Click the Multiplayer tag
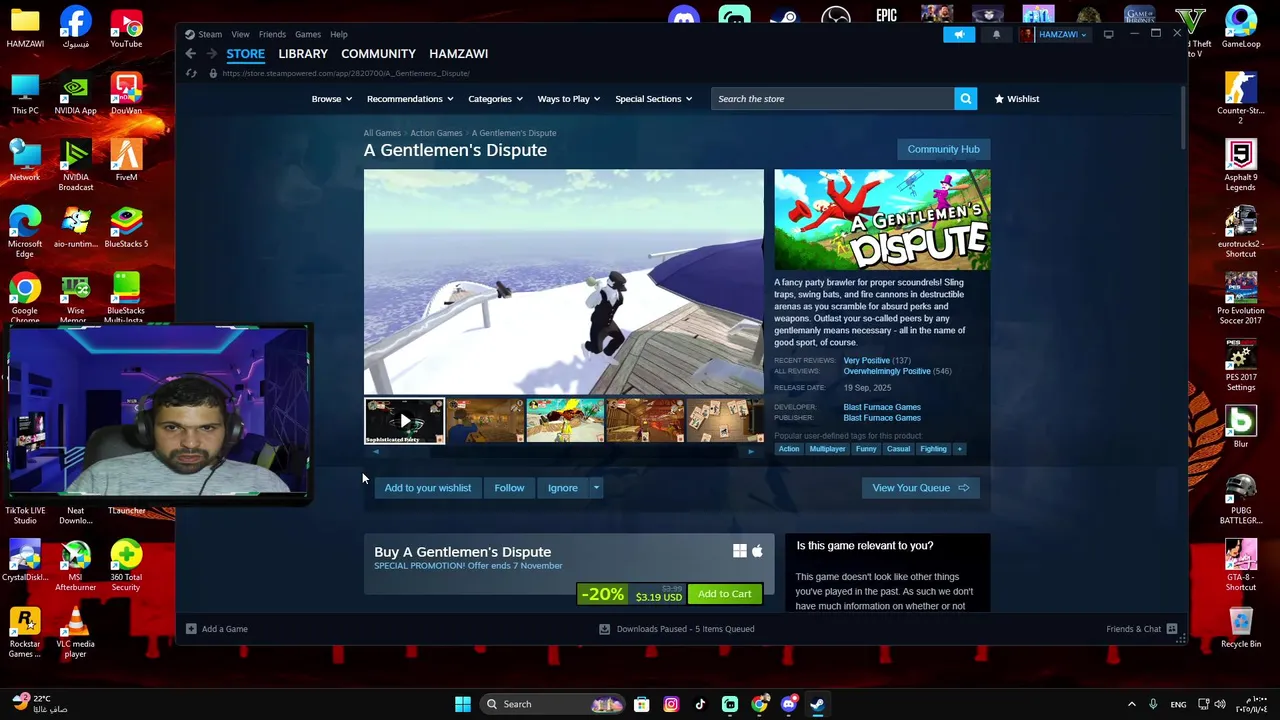The height and width of the screenshot is (720, 1280). [x=827, y=449]
